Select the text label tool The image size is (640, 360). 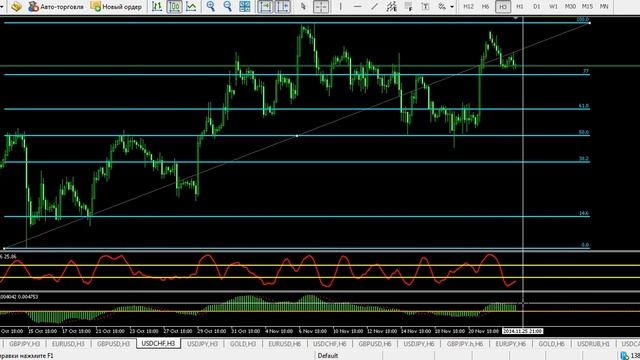425,7
